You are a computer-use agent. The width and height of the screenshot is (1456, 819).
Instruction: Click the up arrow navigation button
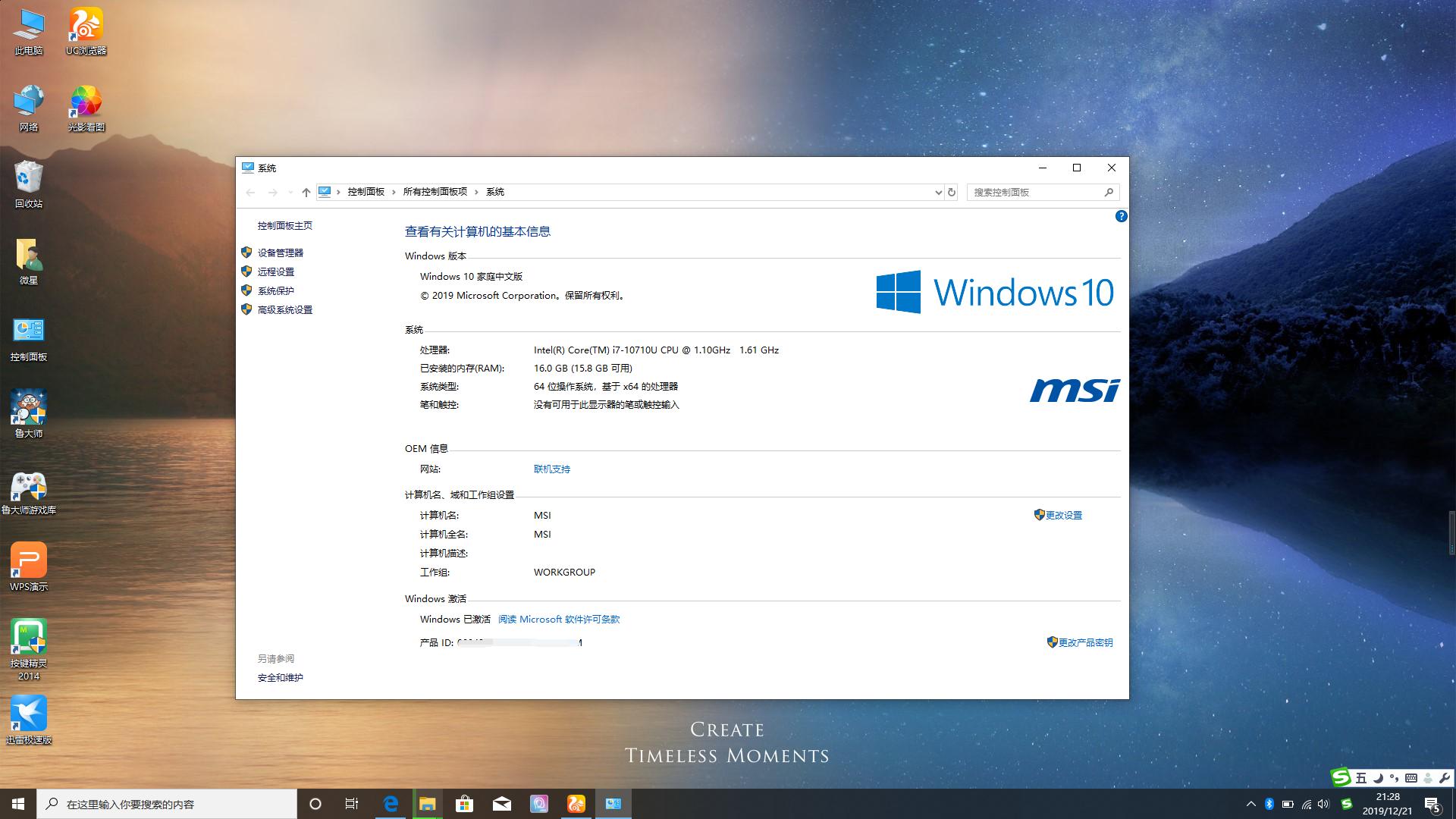point(306,193)
